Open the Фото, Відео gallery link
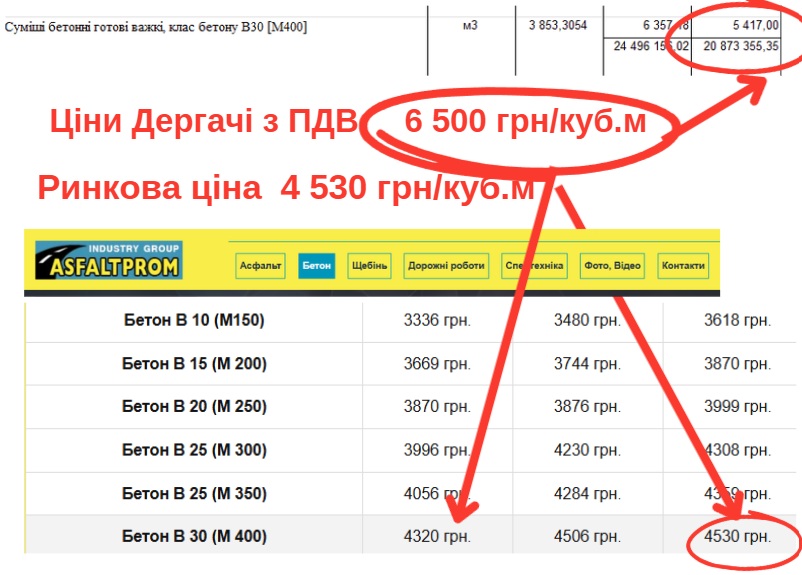The height and width of the screenshot is (575, 802). tap(612, 266)
